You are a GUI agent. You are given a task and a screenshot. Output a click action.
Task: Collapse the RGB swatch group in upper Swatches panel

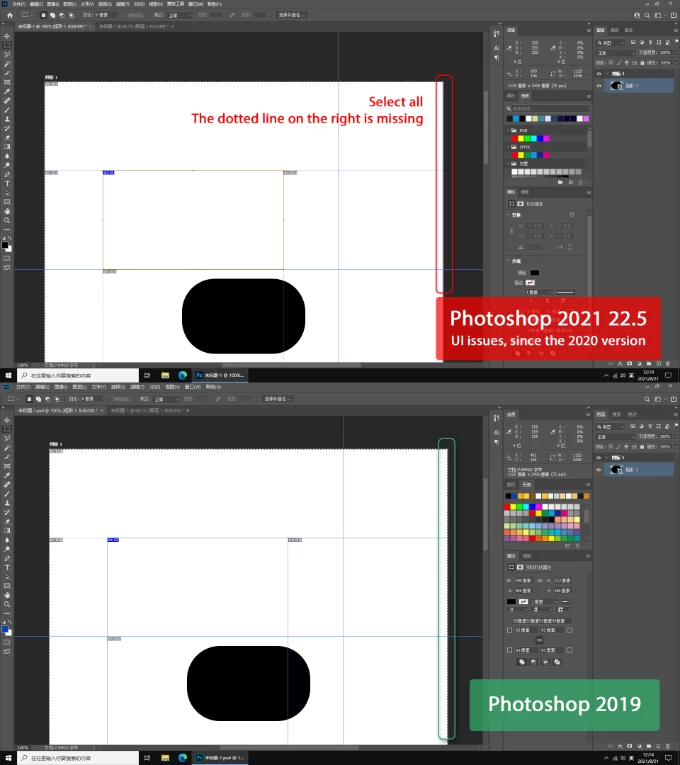pyautogui.click(x=508, y=130)
